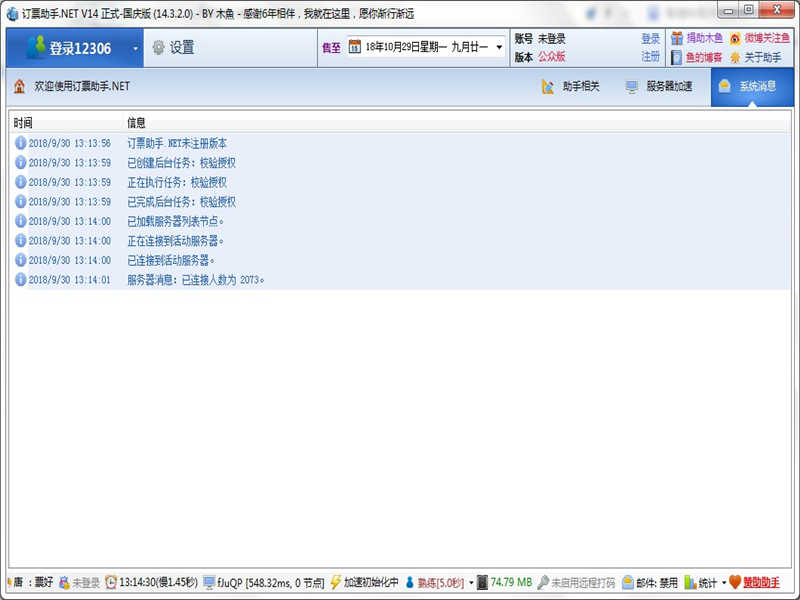800x600 pixels.
Task: Expand the 登录12306 dropdown arrow
Action: click(x=135, y=48)
